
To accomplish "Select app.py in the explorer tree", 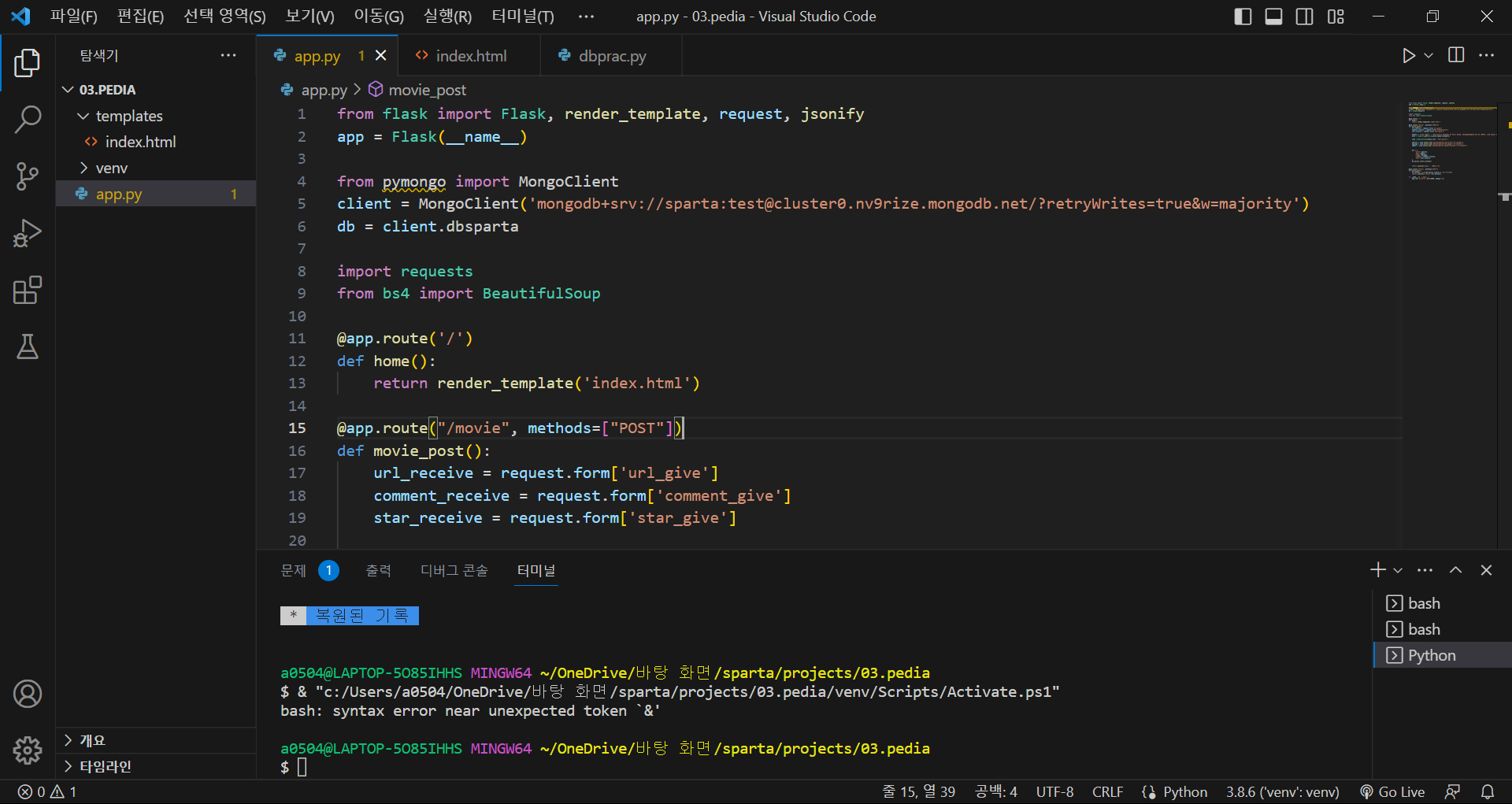I will 156,194.
